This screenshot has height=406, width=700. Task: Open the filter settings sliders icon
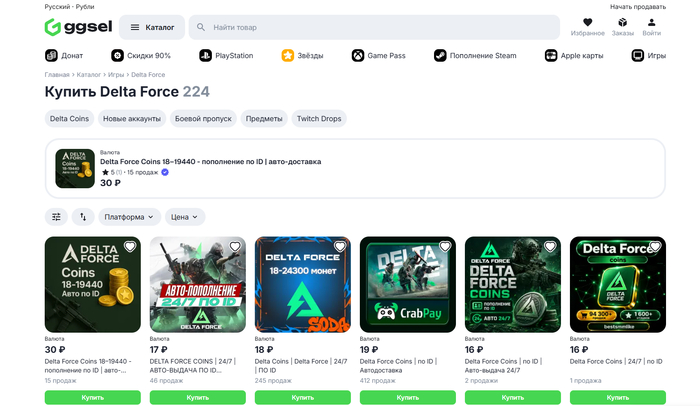point(56,217)
